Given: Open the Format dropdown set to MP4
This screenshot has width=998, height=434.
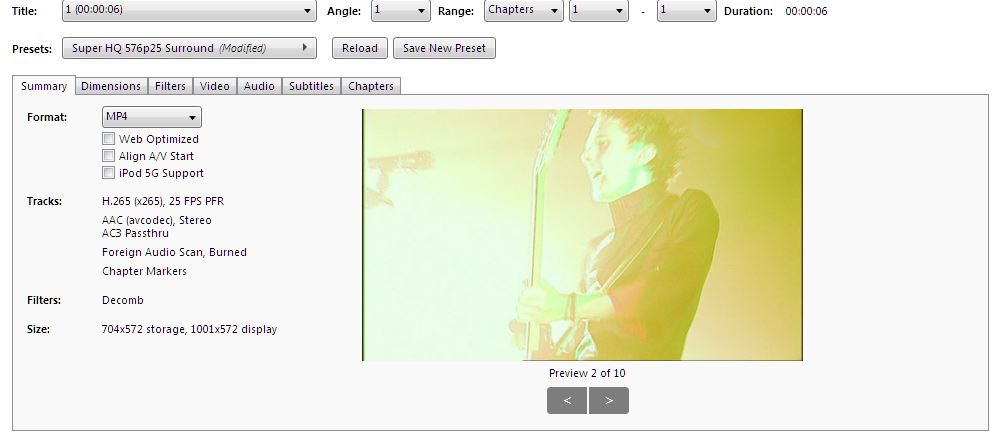Looking at the screenshot, I should click(x=151, y=117).
